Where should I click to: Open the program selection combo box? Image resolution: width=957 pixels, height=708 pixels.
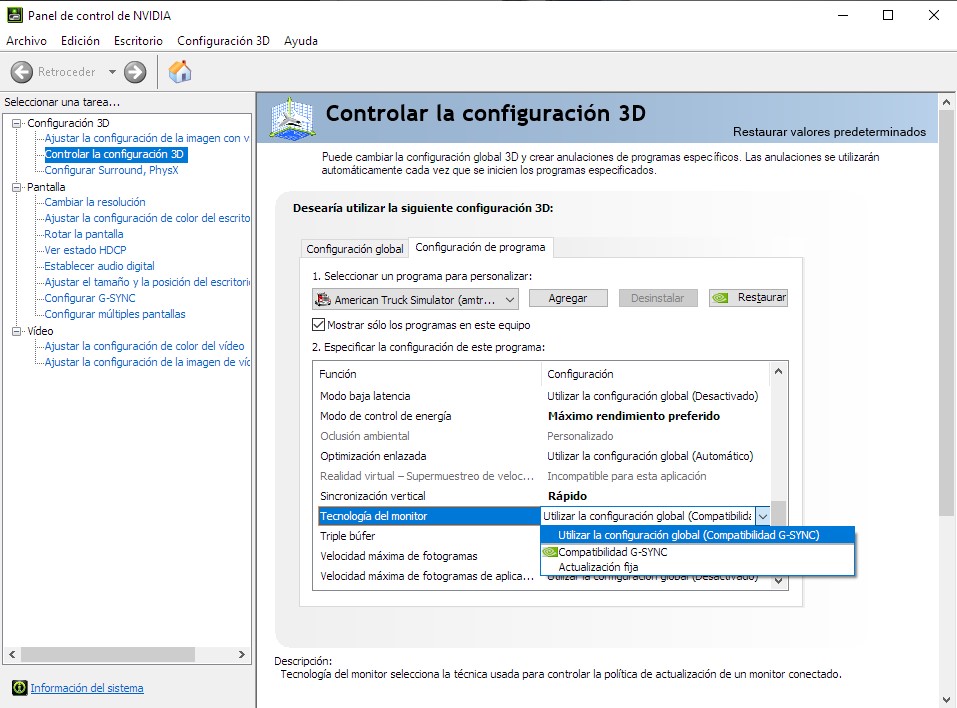pos(415,299)
